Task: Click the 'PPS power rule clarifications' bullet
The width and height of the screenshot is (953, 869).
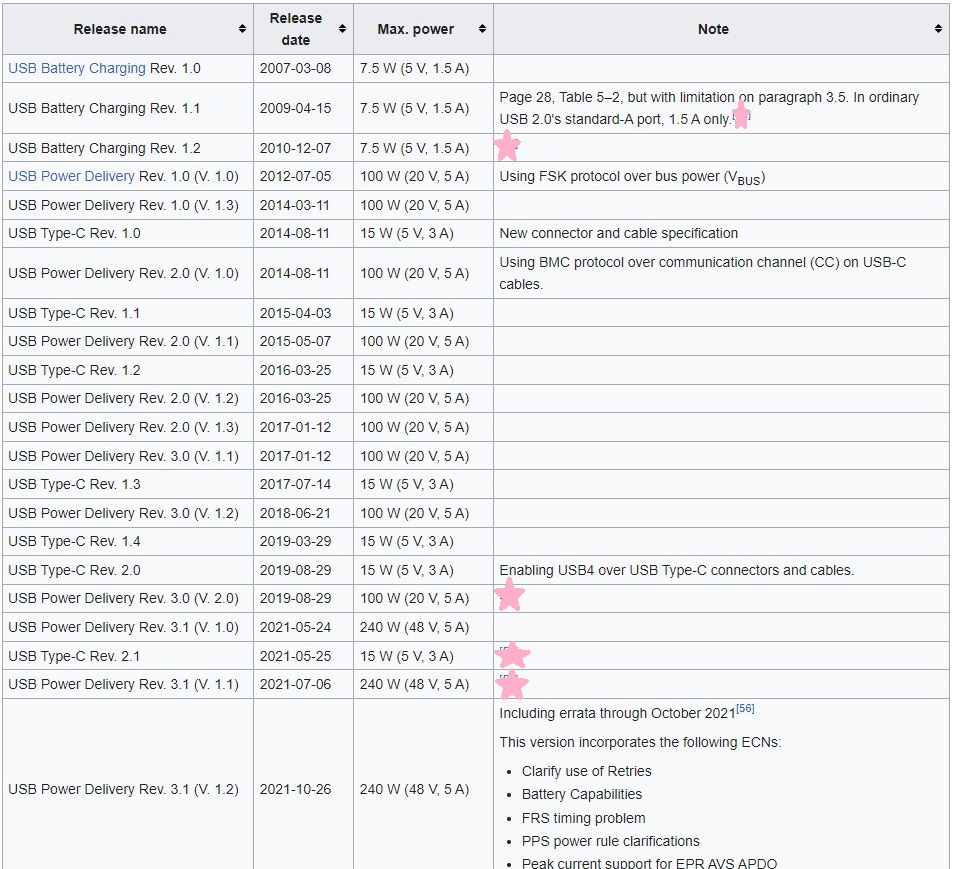Action: pyautogui.click(x=611, y=842)
